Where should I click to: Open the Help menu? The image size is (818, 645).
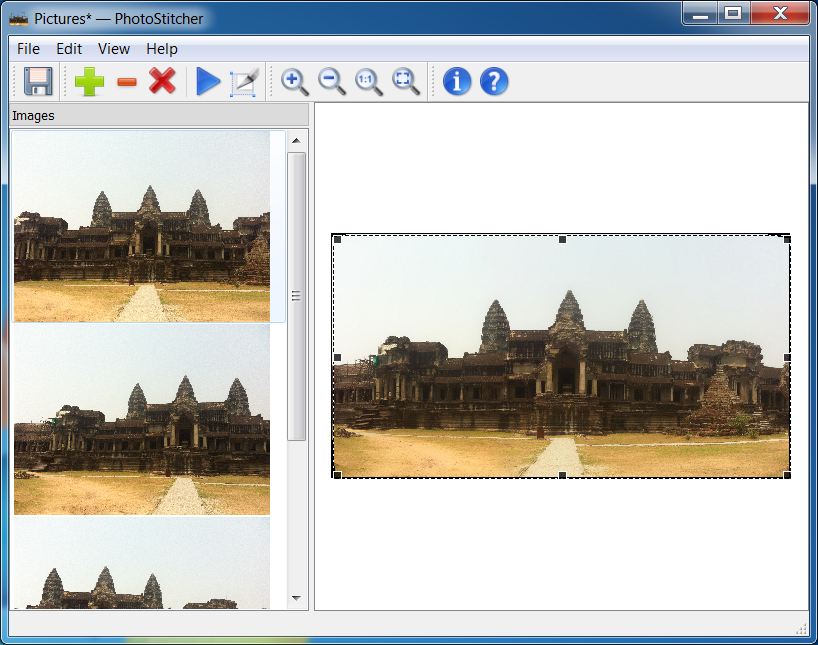[161, 48]
